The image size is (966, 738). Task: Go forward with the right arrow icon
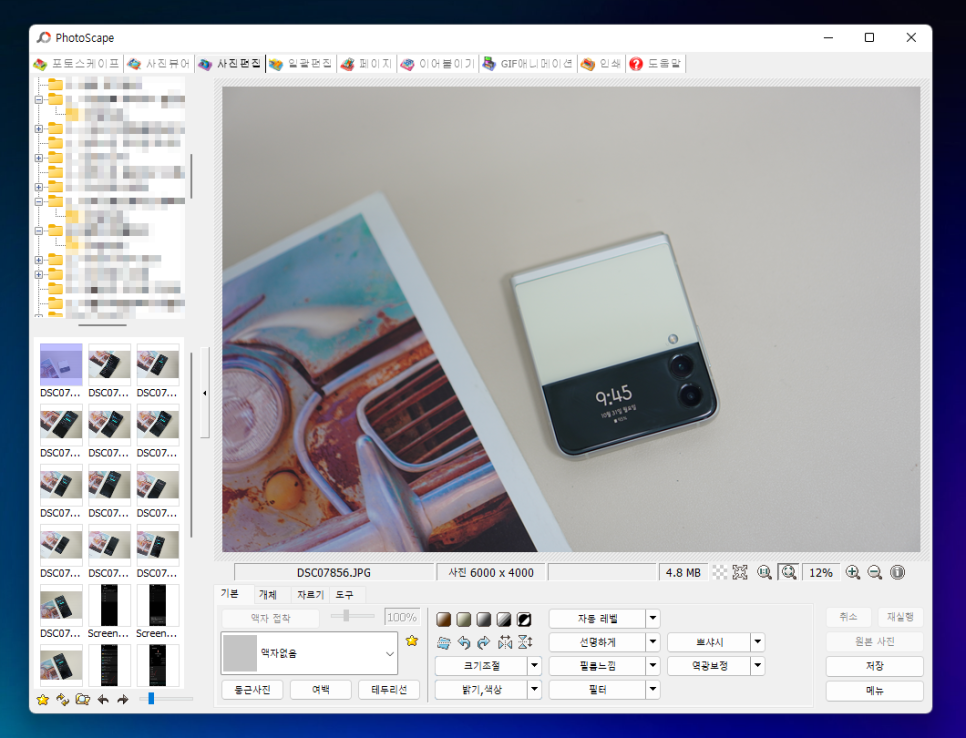[x=123, y=699]
